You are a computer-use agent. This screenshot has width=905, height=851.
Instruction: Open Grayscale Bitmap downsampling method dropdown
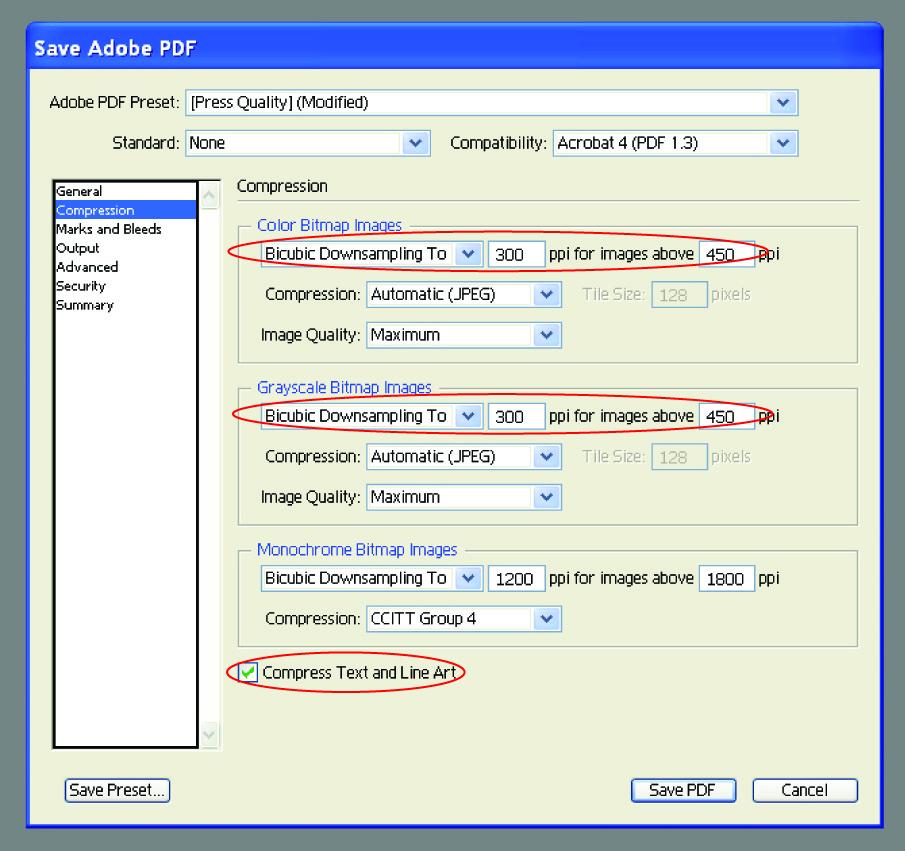372,416
